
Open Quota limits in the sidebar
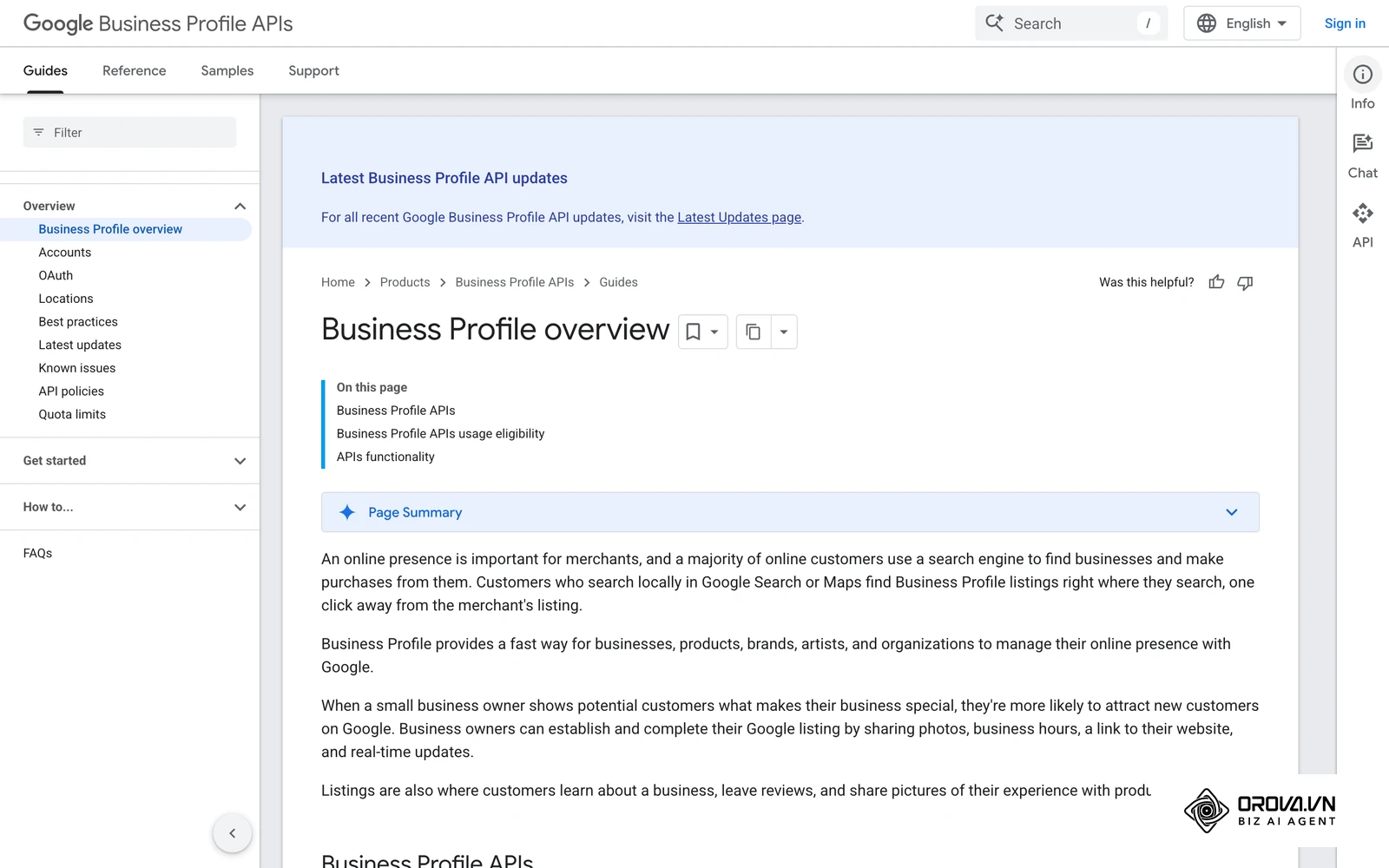72,414
